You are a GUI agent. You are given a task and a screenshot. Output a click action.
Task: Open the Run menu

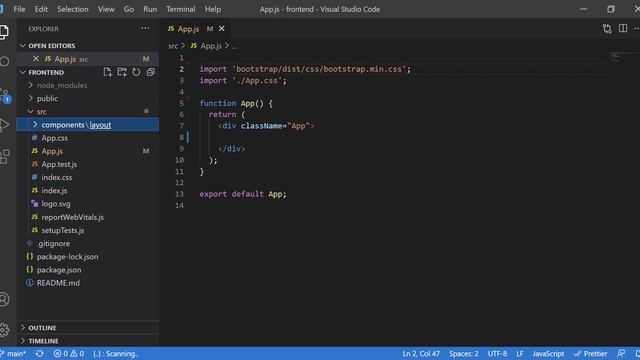click(x=150, y=9)
